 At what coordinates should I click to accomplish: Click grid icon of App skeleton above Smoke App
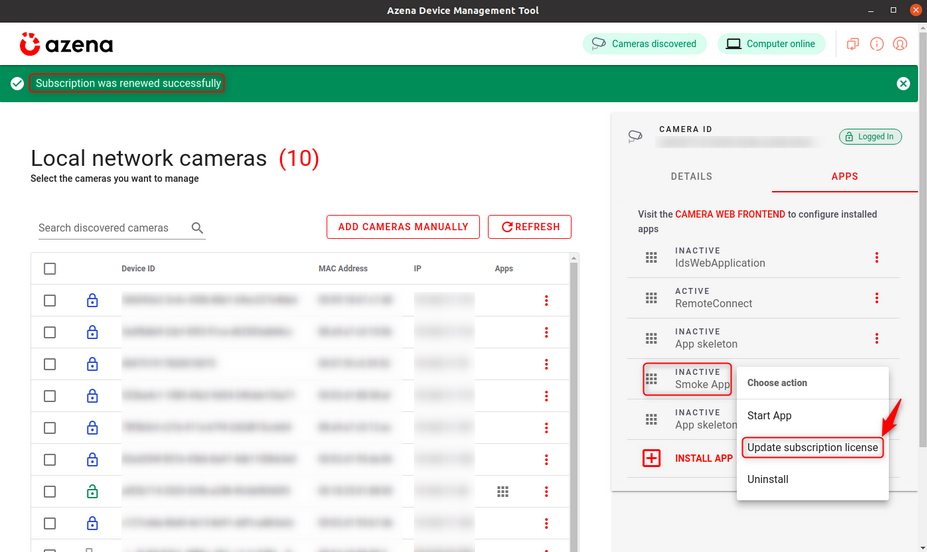point(651,338)
